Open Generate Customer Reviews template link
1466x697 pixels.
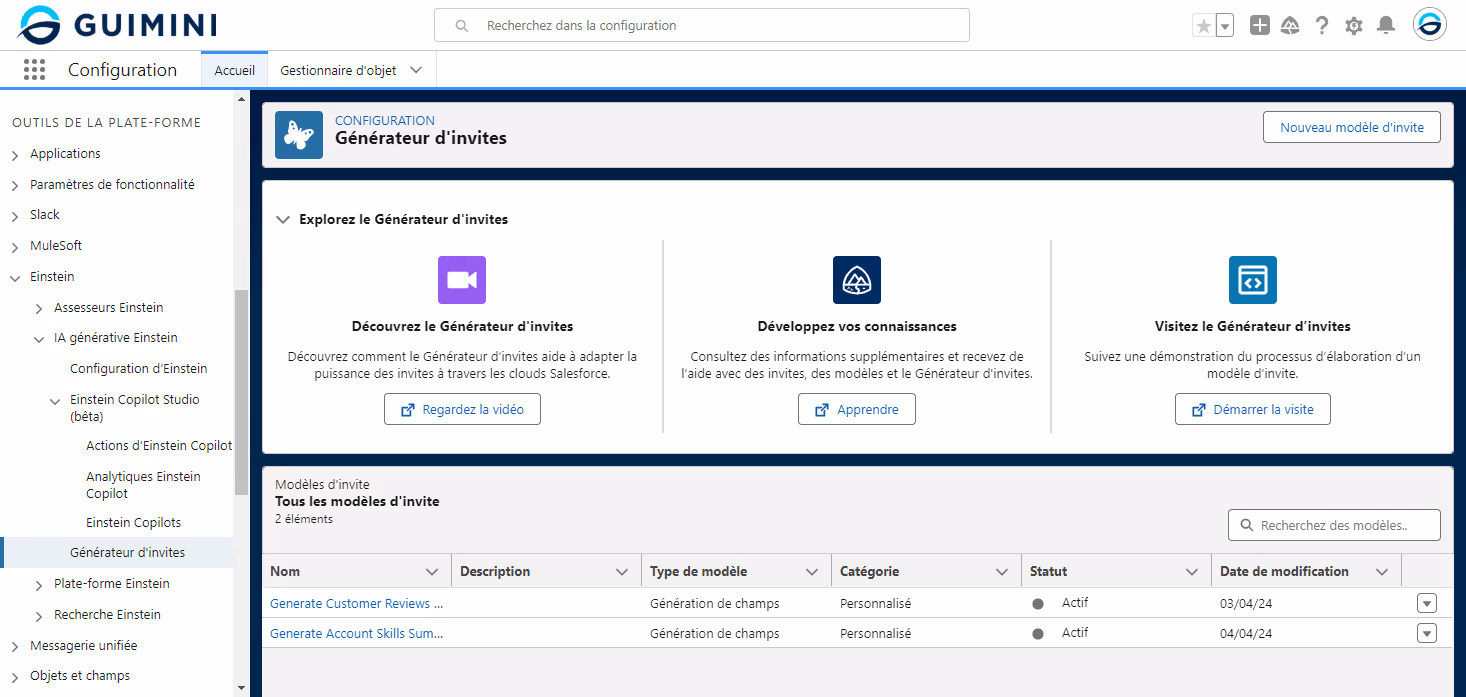click(356, 603)
